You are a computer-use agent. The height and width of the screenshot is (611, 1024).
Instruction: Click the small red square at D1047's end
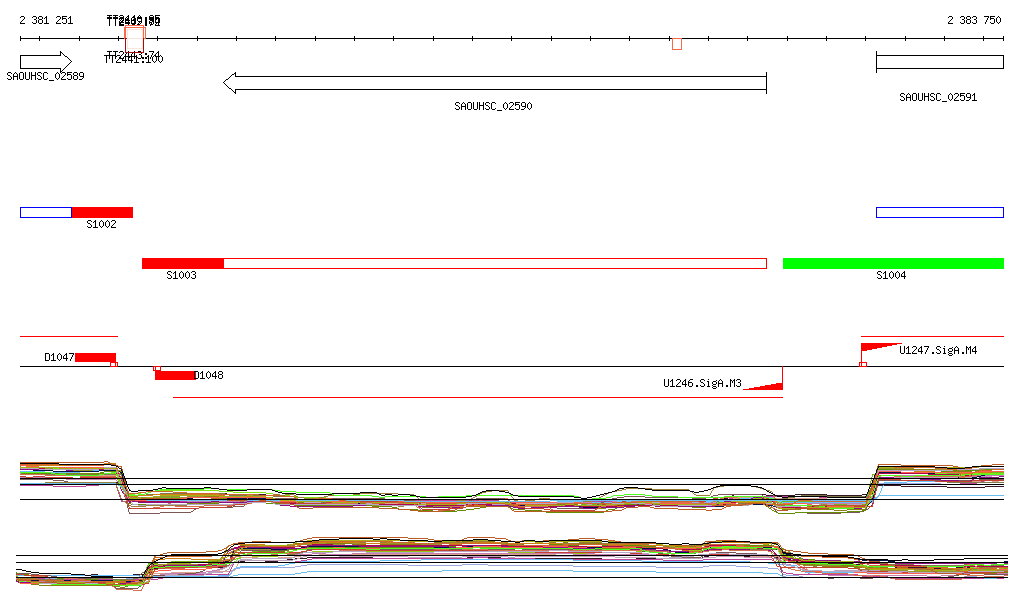click(114, 364)
